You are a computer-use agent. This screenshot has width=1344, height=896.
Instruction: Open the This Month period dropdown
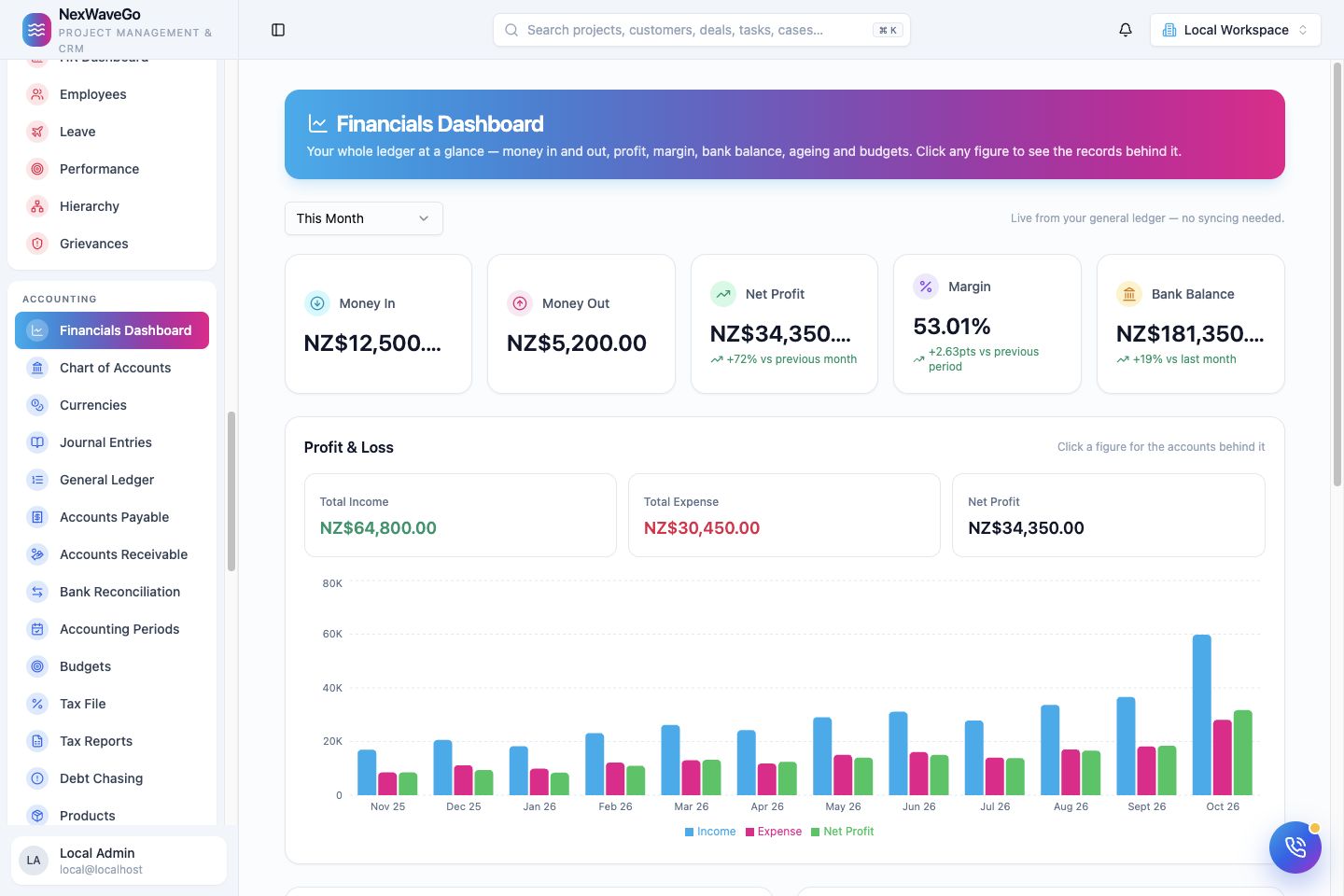[x=364, y=218]
